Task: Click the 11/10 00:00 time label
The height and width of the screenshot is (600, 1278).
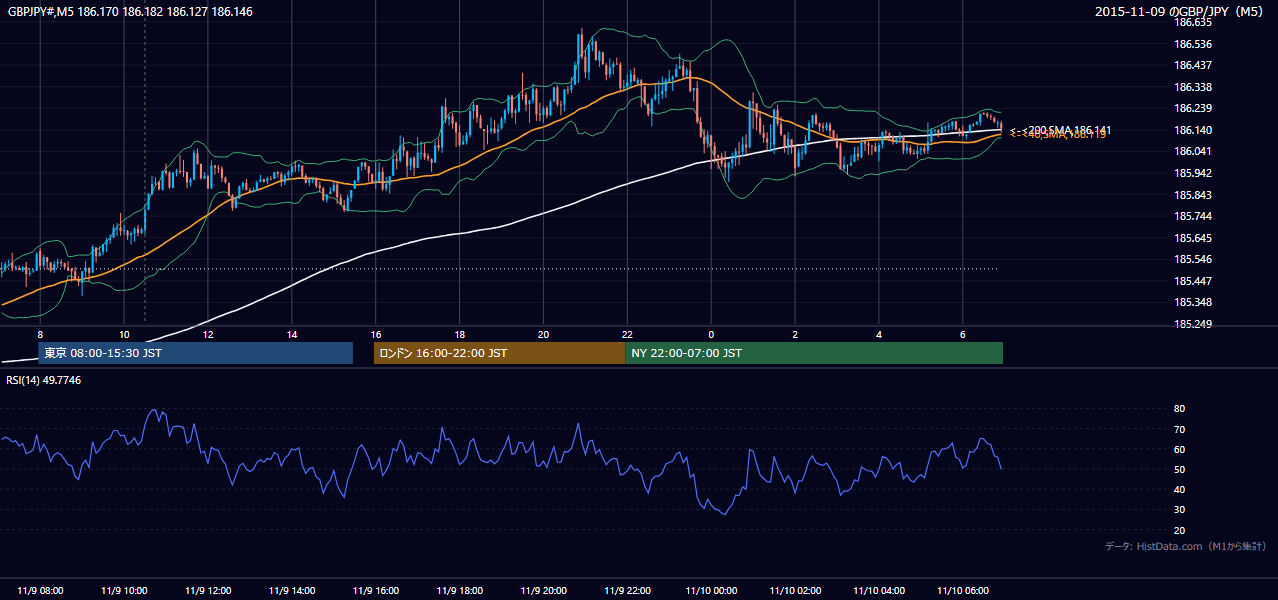Action: coord(712,590)
